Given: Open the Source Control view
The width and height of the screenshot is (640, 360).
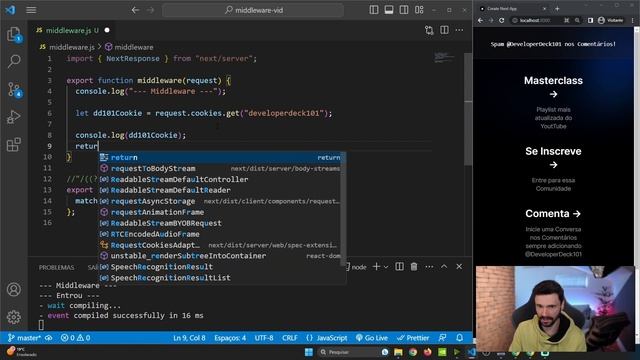Looking at the screenshot, I should [14, 89].
